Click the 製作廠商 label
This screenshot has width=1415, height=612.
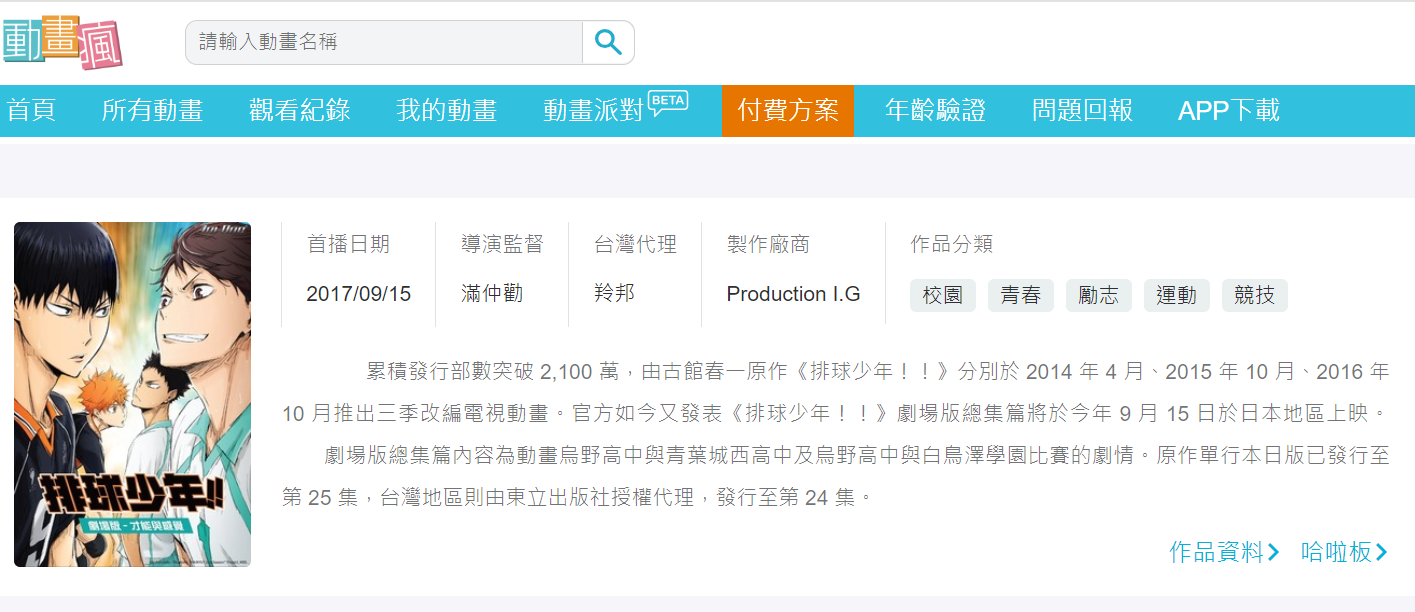pyautogui.click(x=768, y=244)
